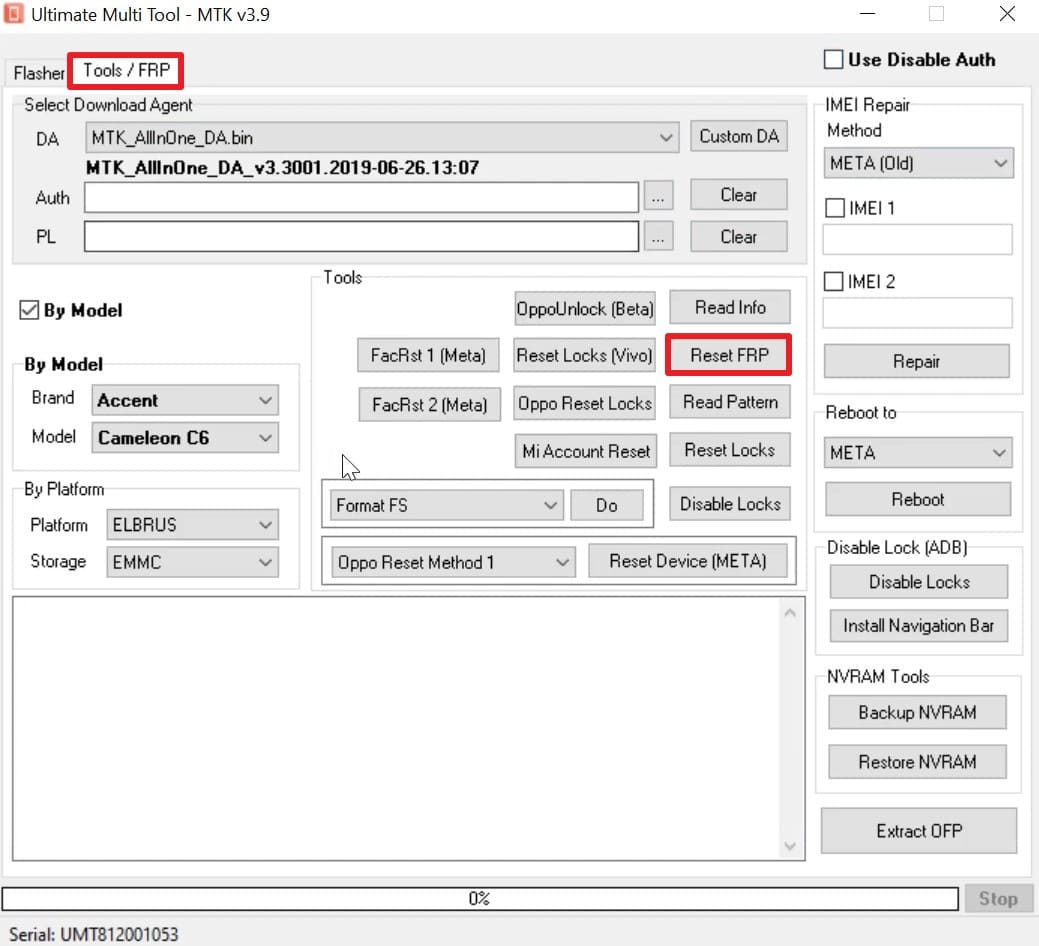
Task: Switch to the Flasher tab
Action: pos(38,72)
